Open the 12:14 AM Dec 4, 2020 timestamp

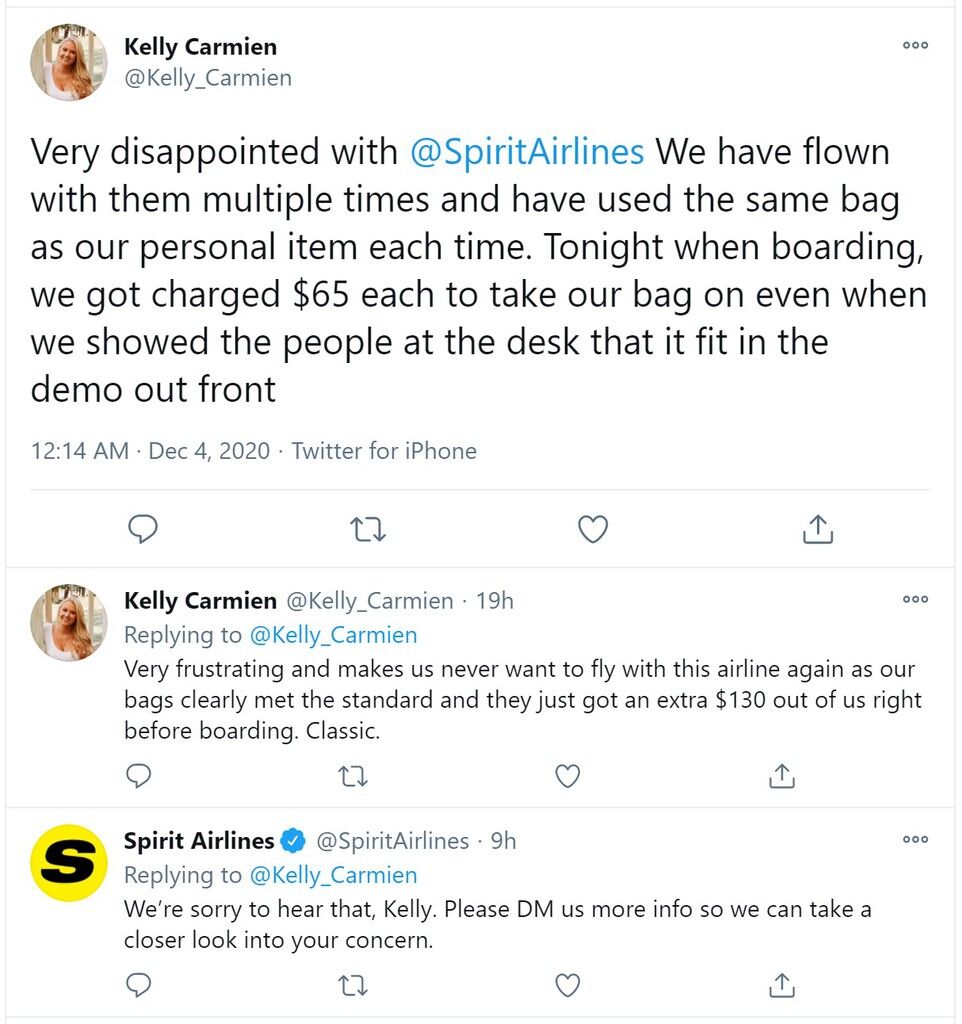(x=150, y=451)
